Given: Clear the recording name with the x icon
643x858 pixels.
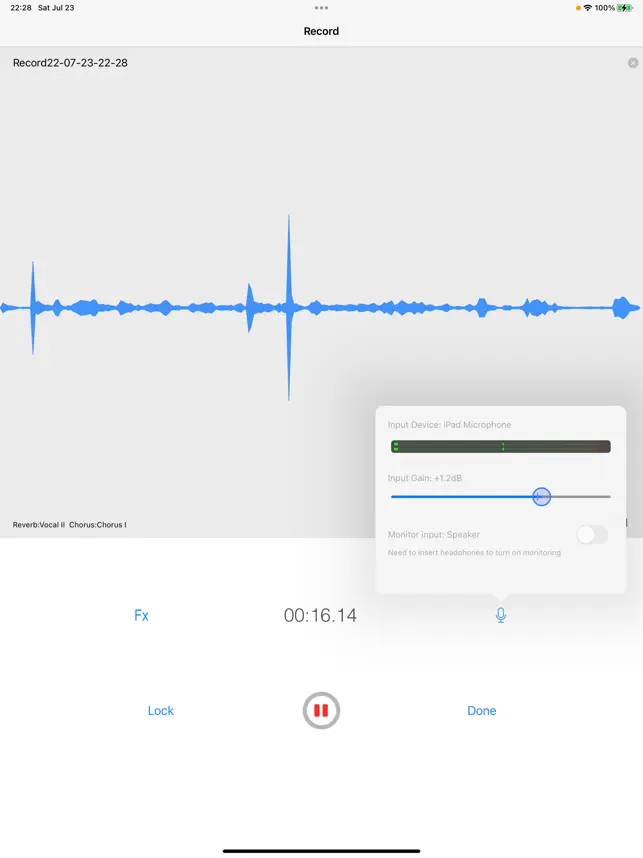Looking at the screenshot, I should click(x=633, y=63).
